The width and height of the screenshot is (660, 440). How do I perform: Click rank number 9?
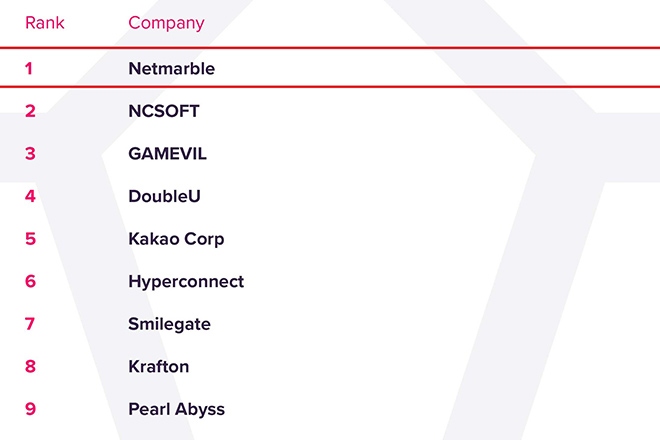(30, 409)
